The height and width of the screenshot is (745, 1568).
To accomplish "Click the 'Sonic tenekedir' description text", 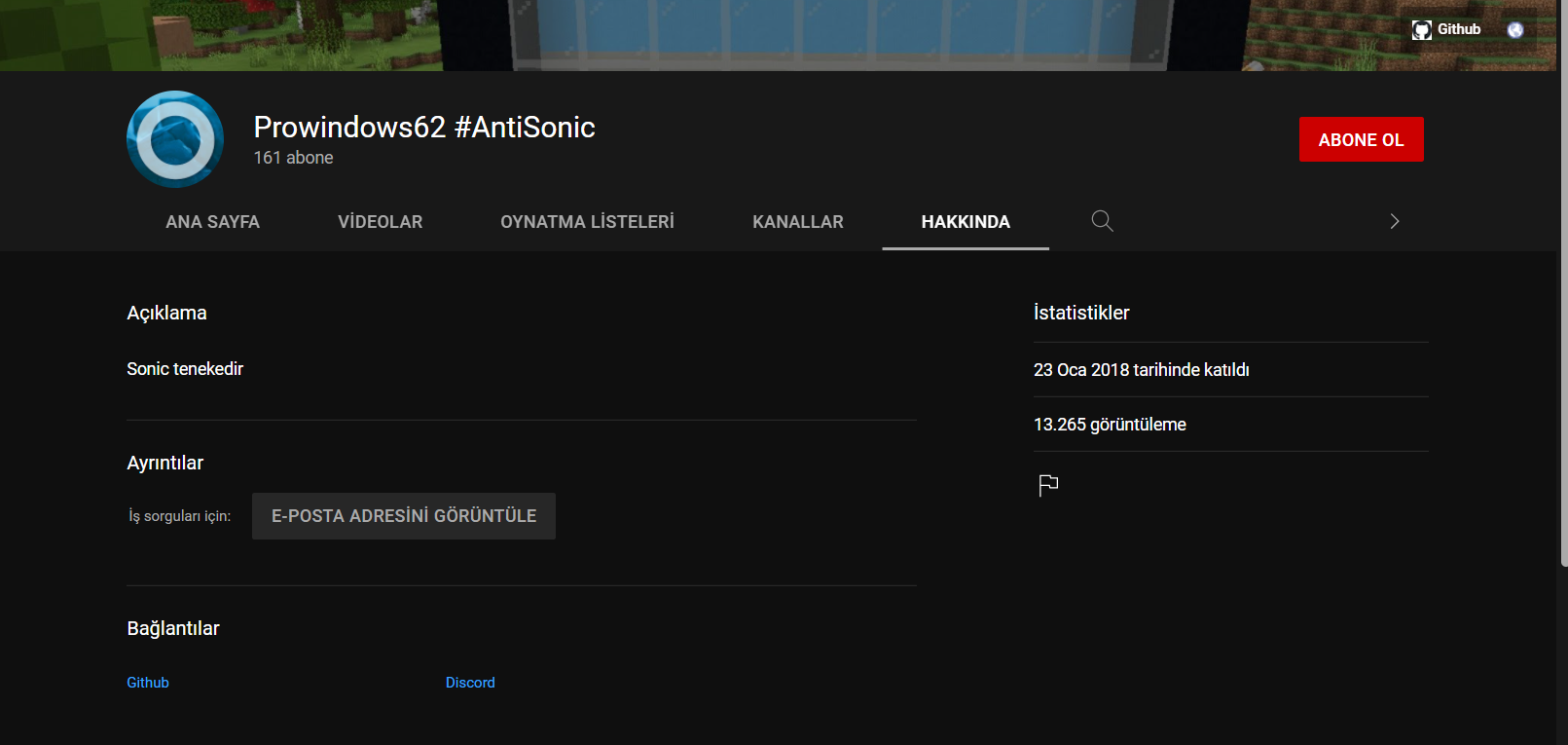I will point(185,369).
